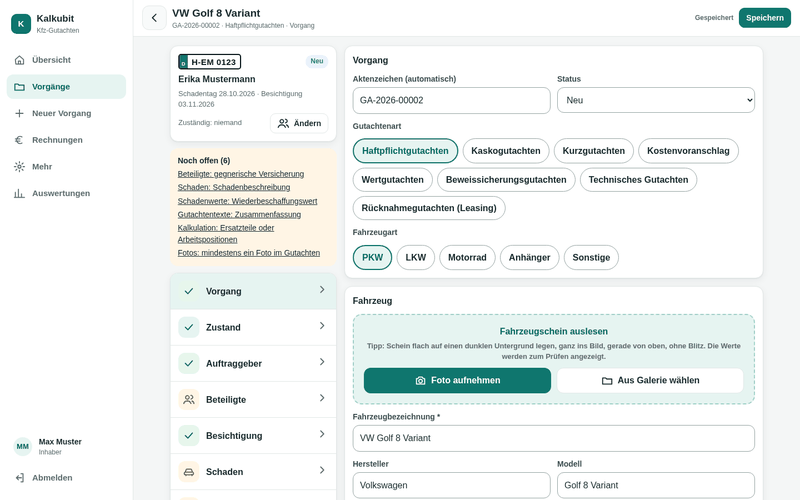Click the Speichern button
Screen dimensions: 800x500
coord(764,18)
